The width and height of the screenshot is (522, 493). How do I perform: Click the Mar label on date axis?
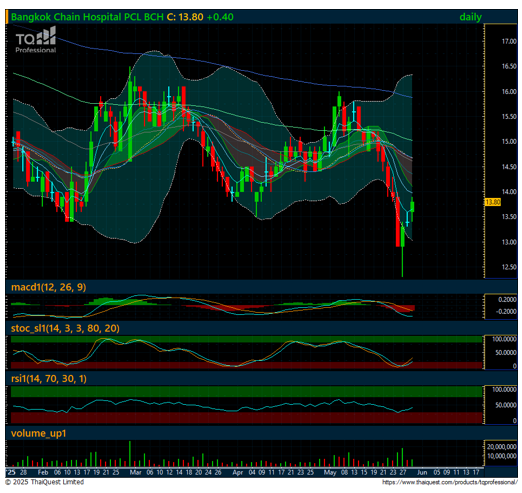[135, 472]
